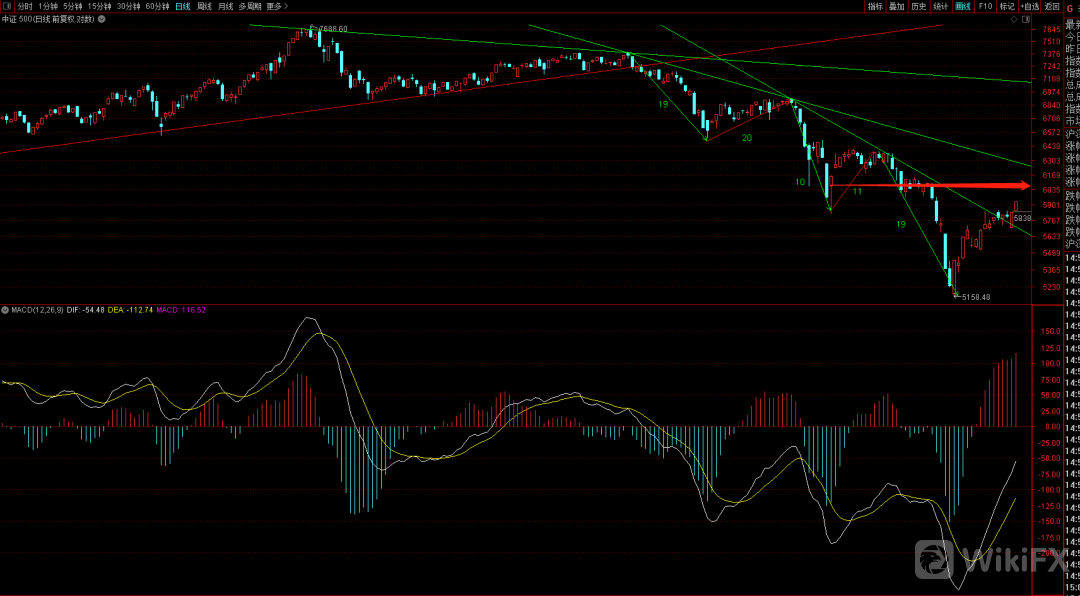
Task: Switch to the 月线 monthly tab
Action: pos(226,6)
